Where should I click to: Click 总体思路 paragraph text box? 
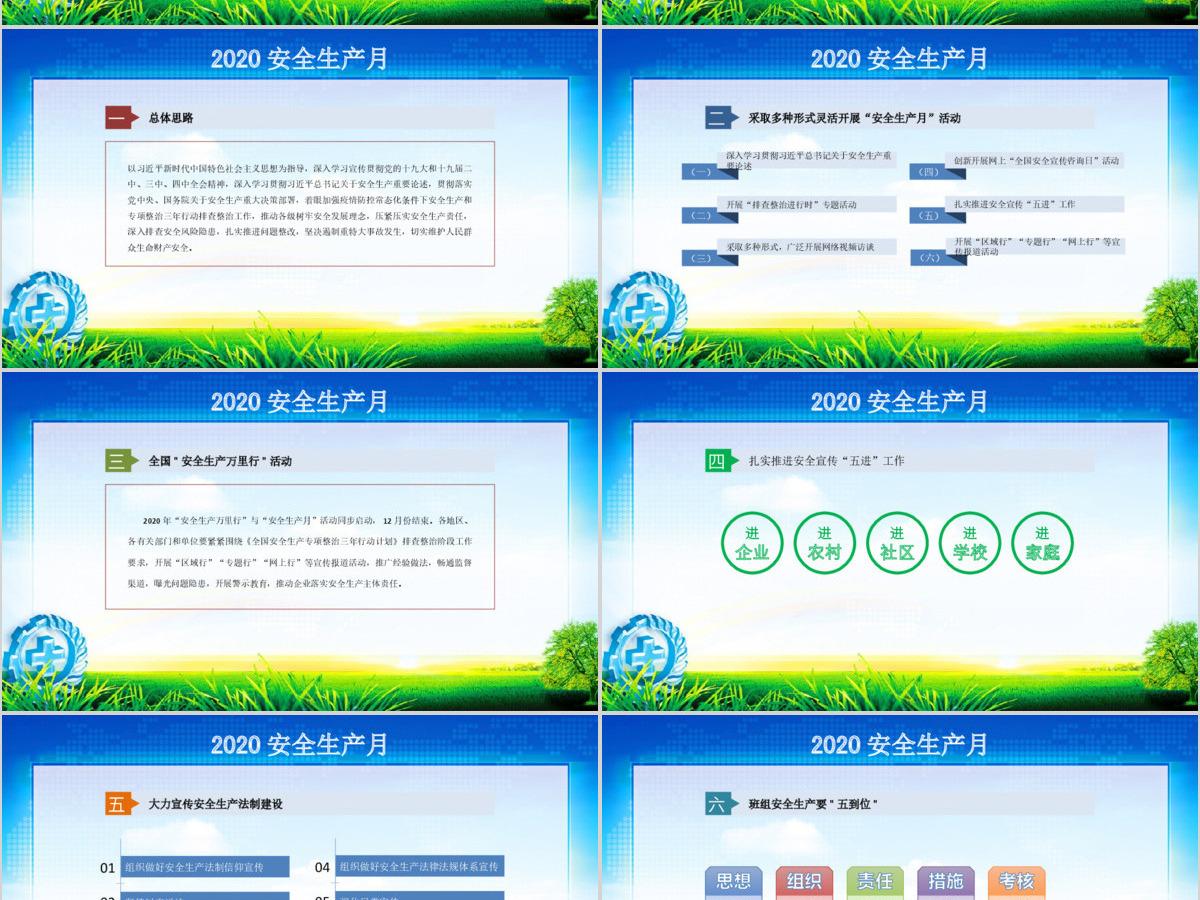[x=300, y=204]
